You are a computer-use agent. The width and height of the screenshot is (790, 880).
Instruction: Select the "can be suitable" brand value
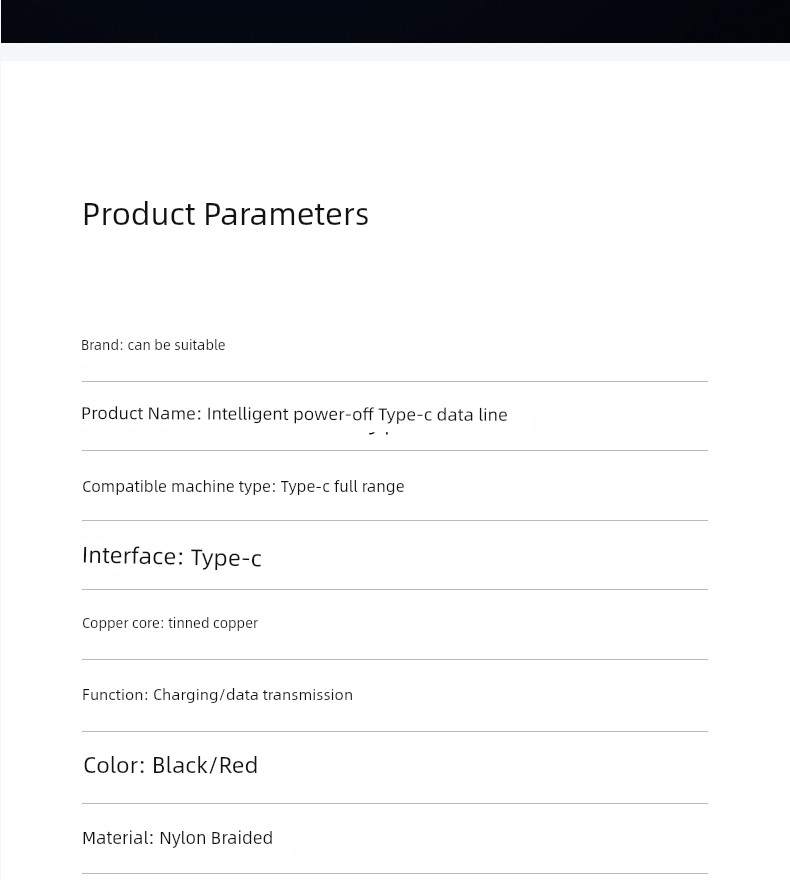pyautogui.click(x=176, y=345)
